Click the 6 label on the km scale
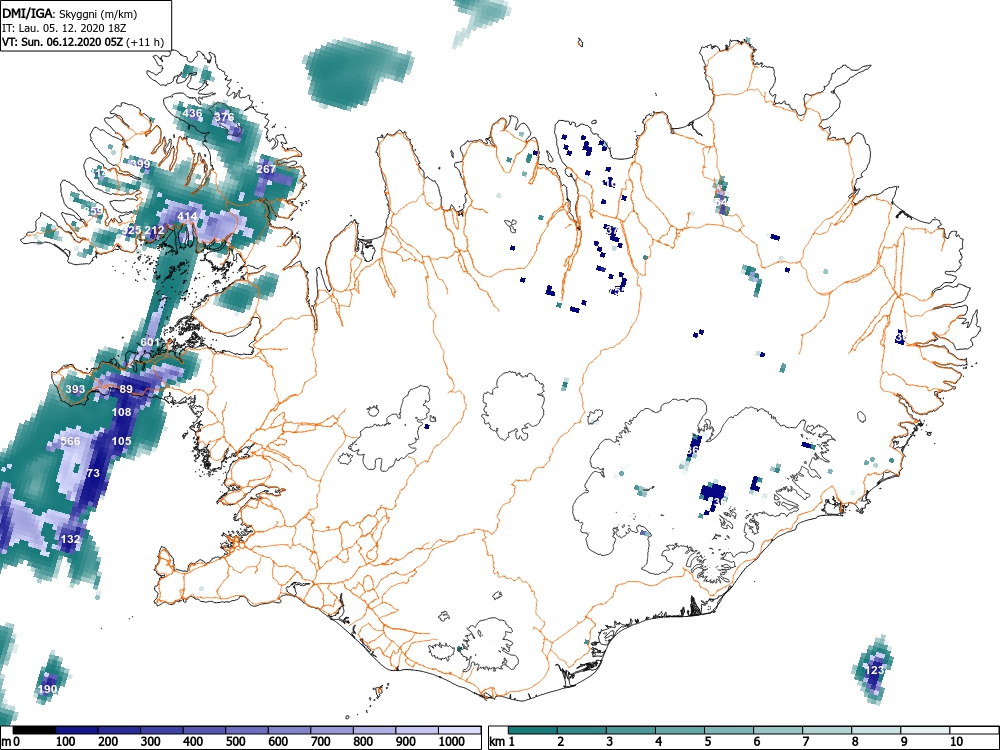The image size is (1000, 750). click(x=756, y=741)
